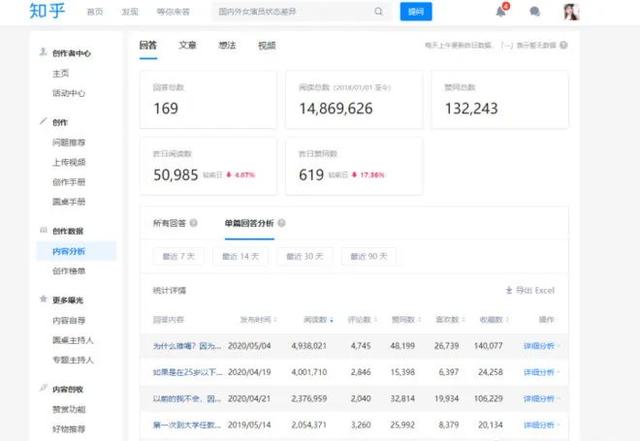
Task: Filter by 最近 7 天
Action: tap(178, 256)
